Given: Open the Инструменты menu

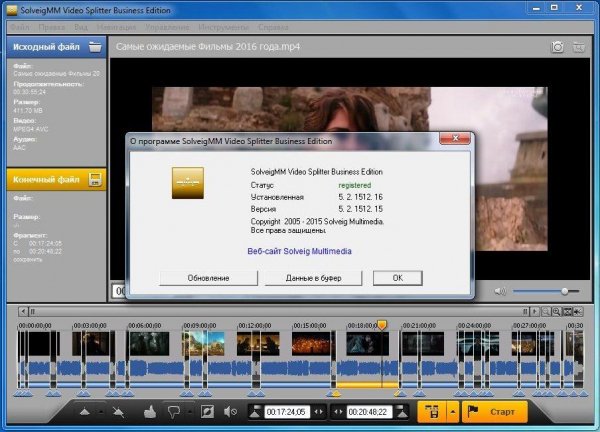Looking at the screenshot, I should click(223, 28).
